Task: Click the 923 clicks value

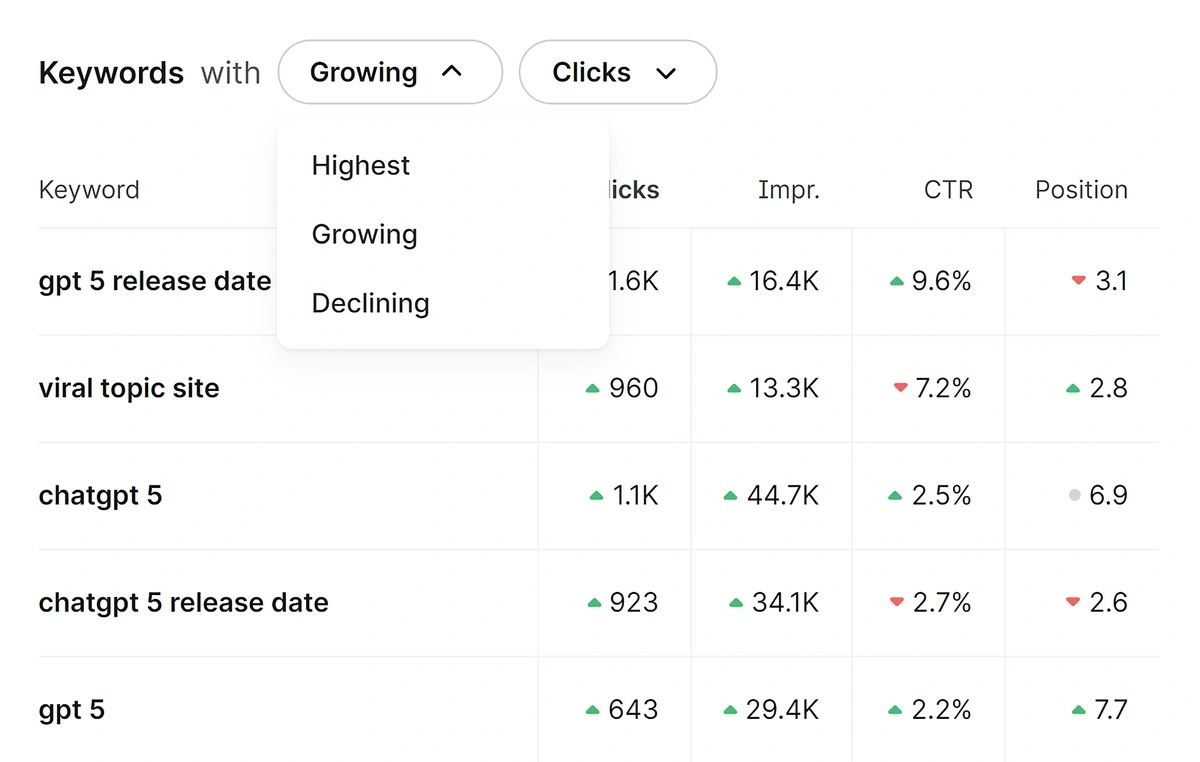Action: [x=635, y=602]
